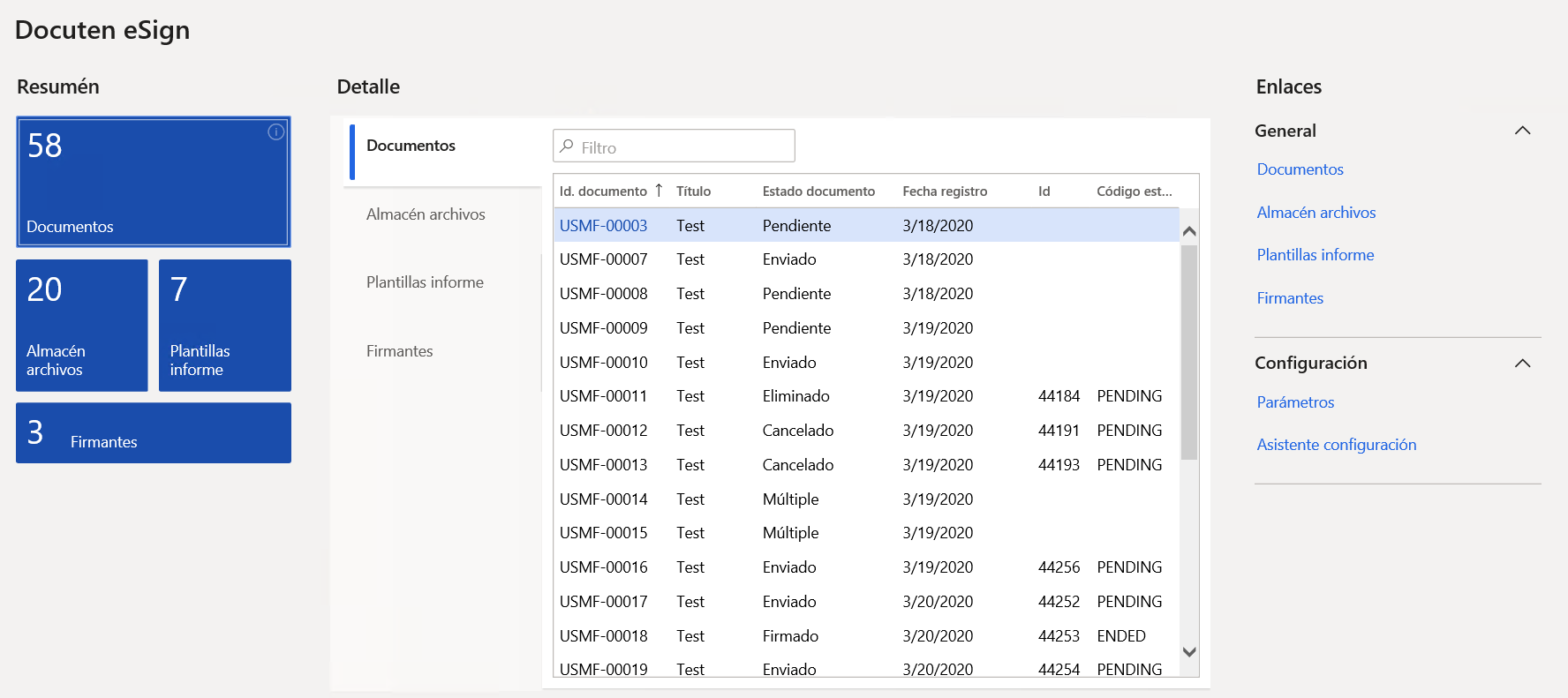Select row USMF-00009

click(x=866, y=328)
